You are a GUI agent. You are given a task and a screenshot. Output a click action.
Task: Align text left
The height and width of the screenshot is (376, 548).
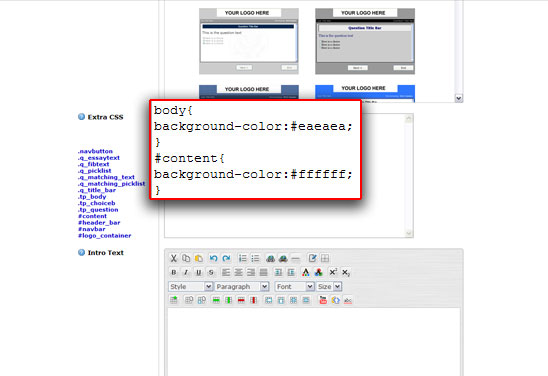pos(226,273)
